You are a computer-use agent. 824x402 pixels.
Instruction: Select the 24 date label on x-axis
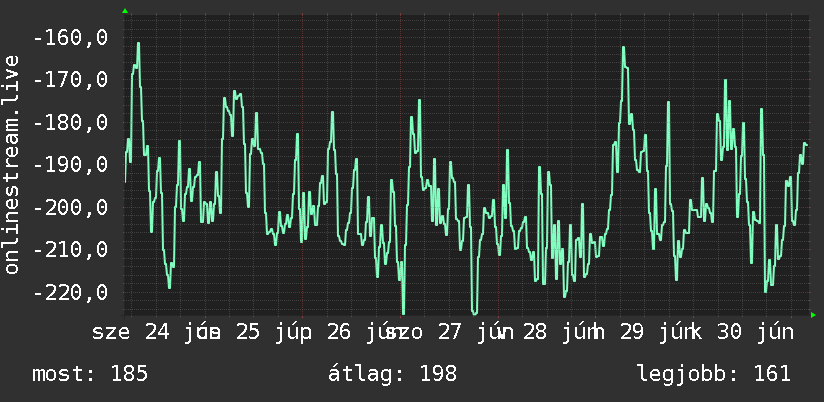(157, 332)
